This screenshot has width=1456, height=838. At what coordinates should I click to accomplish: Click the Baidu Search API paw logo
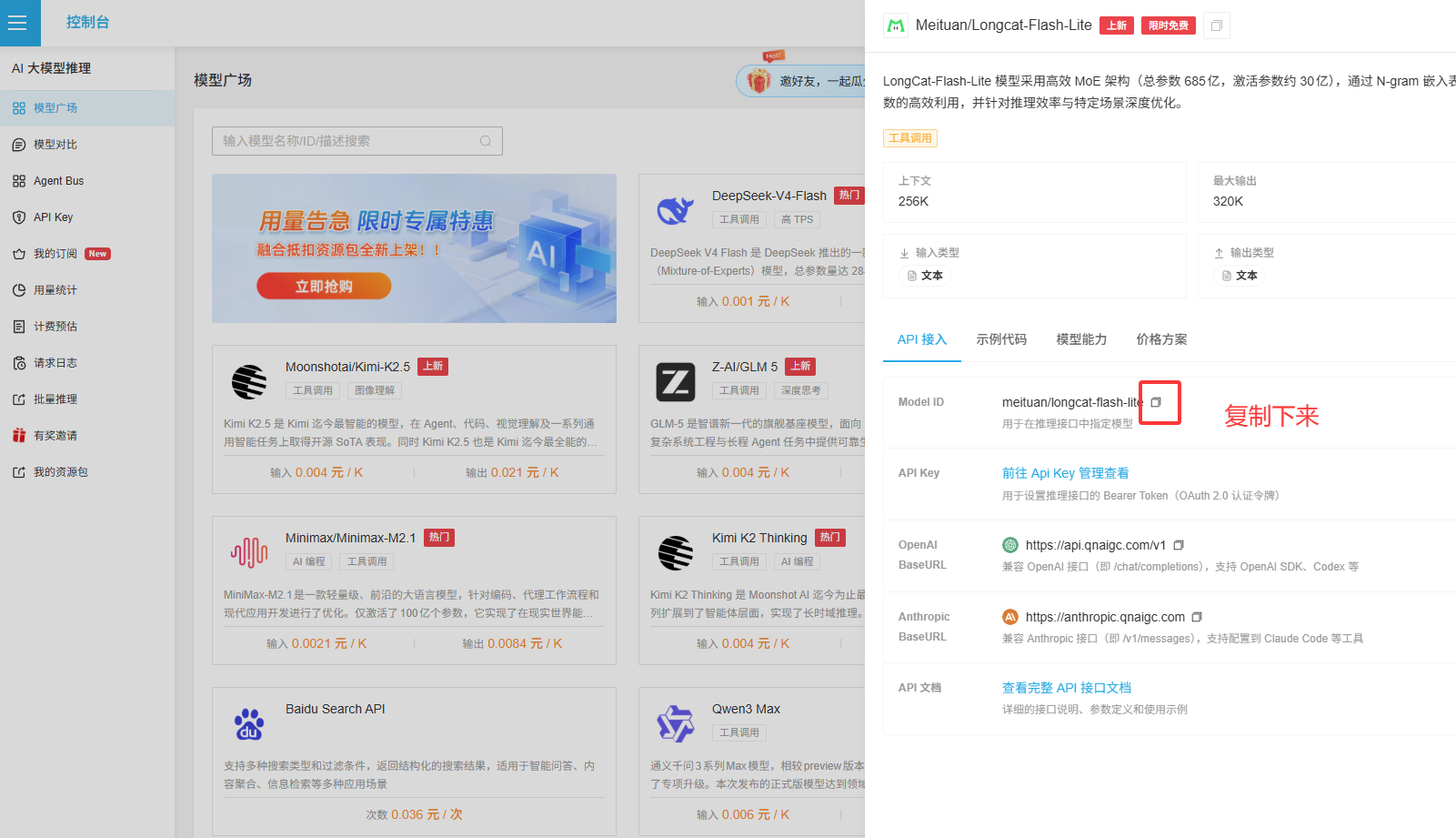pos(249,724)
